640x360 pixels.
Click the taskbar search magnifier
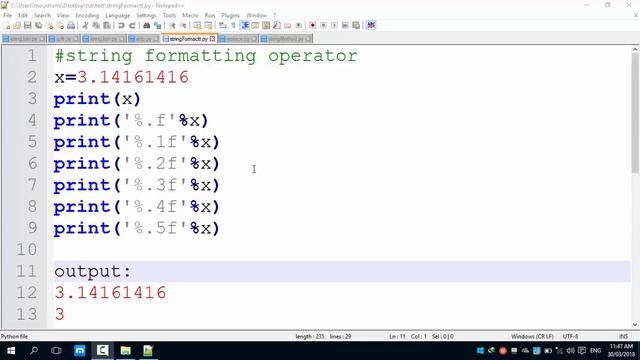[x=34, y=351]
